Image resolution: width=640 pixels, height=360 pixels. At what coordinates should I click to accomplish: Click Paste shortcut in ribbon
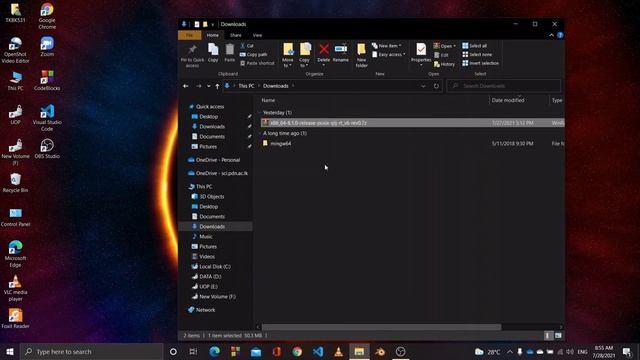[x=258, y=63]
